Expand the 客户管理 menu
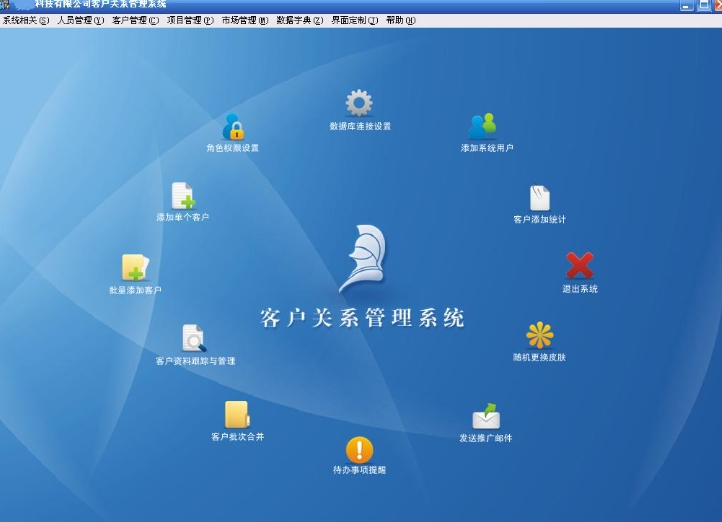 coord(135,20)
